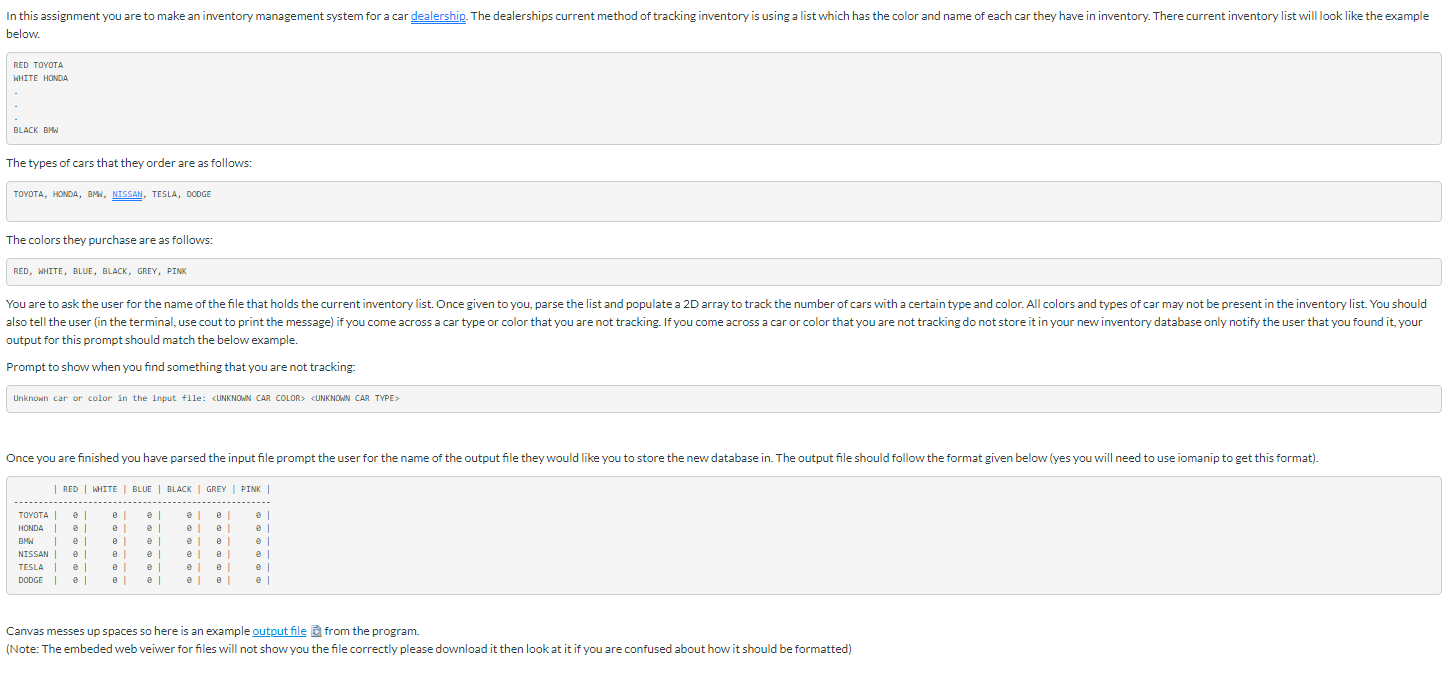1454x684 pixels.
Task: Click the WHITE HONDA inventory line
Action: 41,78
